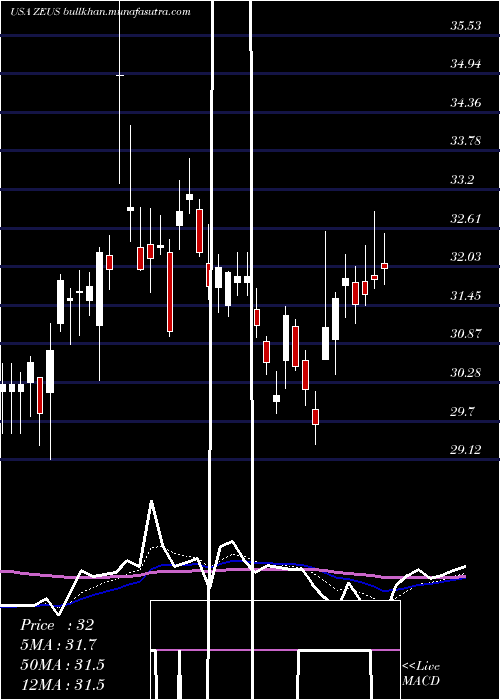Click the 29.7 price axis label

point(462,411)
